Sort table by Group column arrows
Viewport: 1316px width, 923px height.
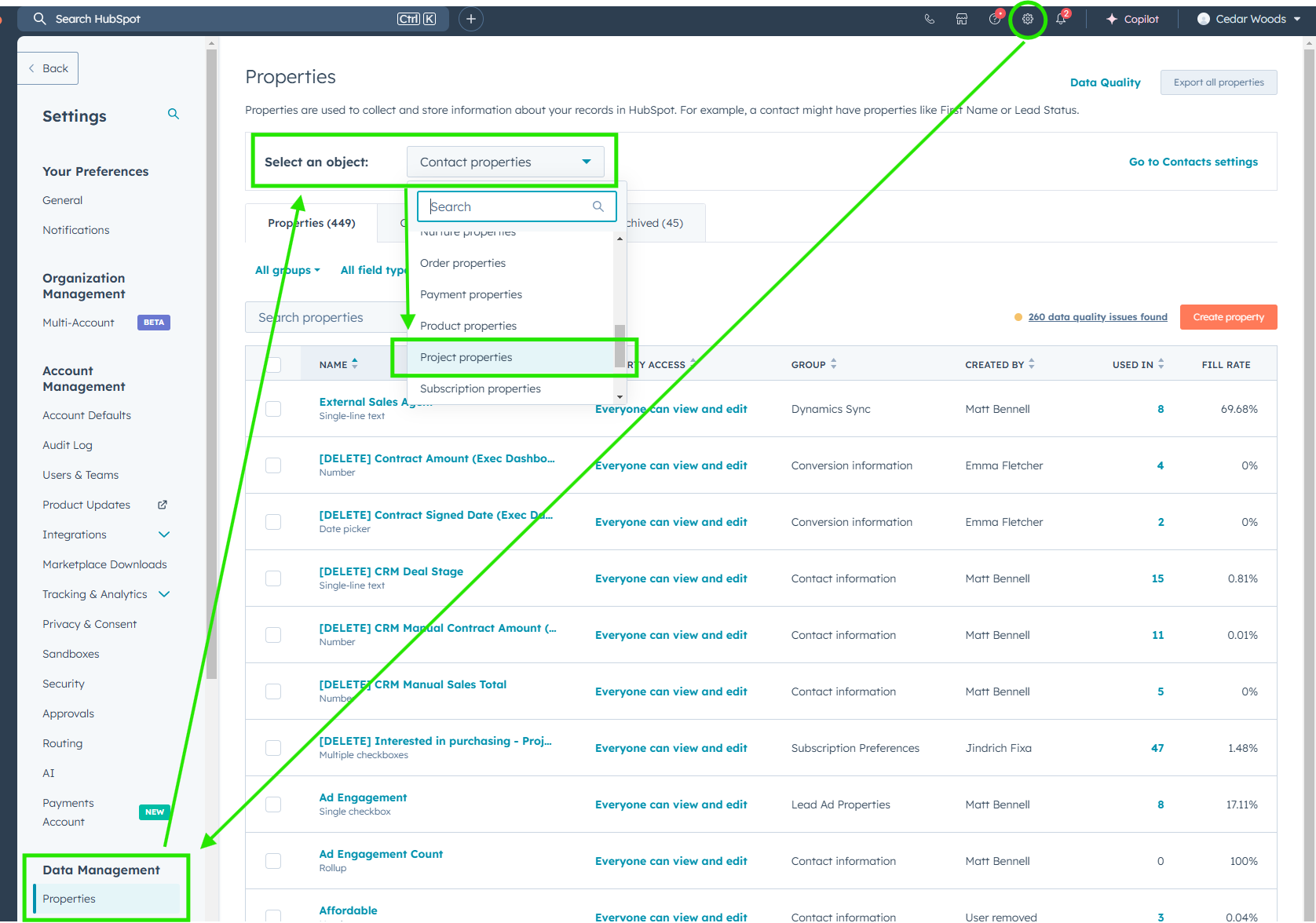coord(834,363)
